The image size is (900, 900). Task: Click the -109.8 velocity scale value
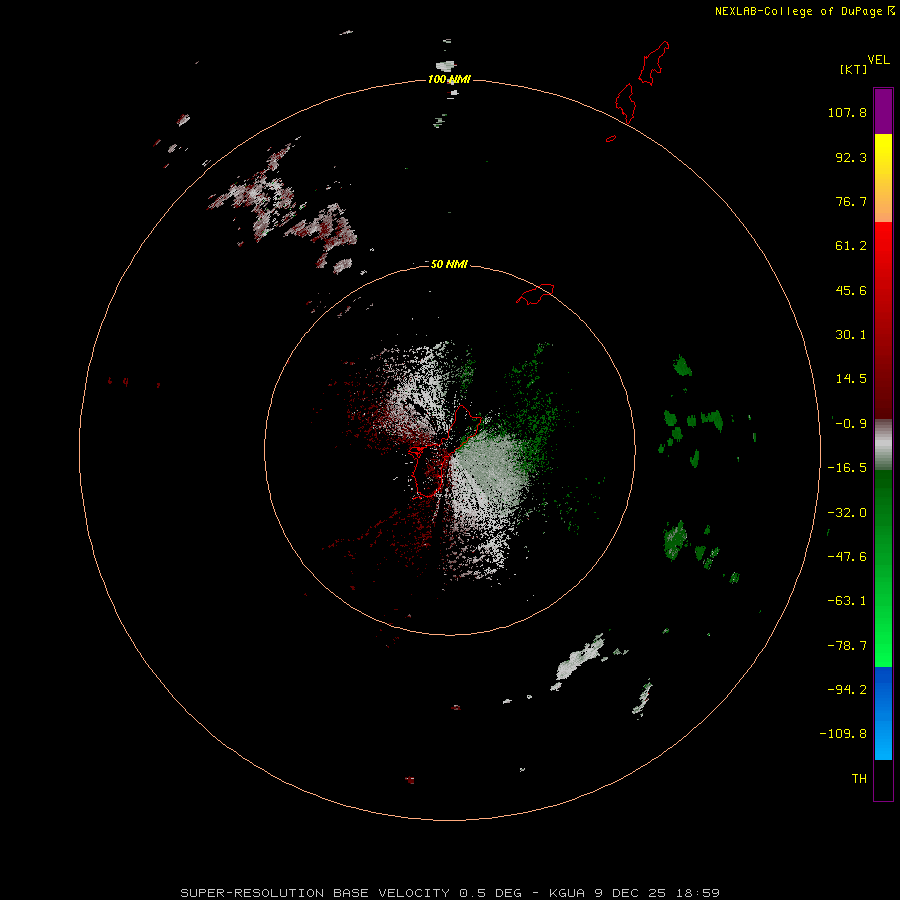coord(843,734)
